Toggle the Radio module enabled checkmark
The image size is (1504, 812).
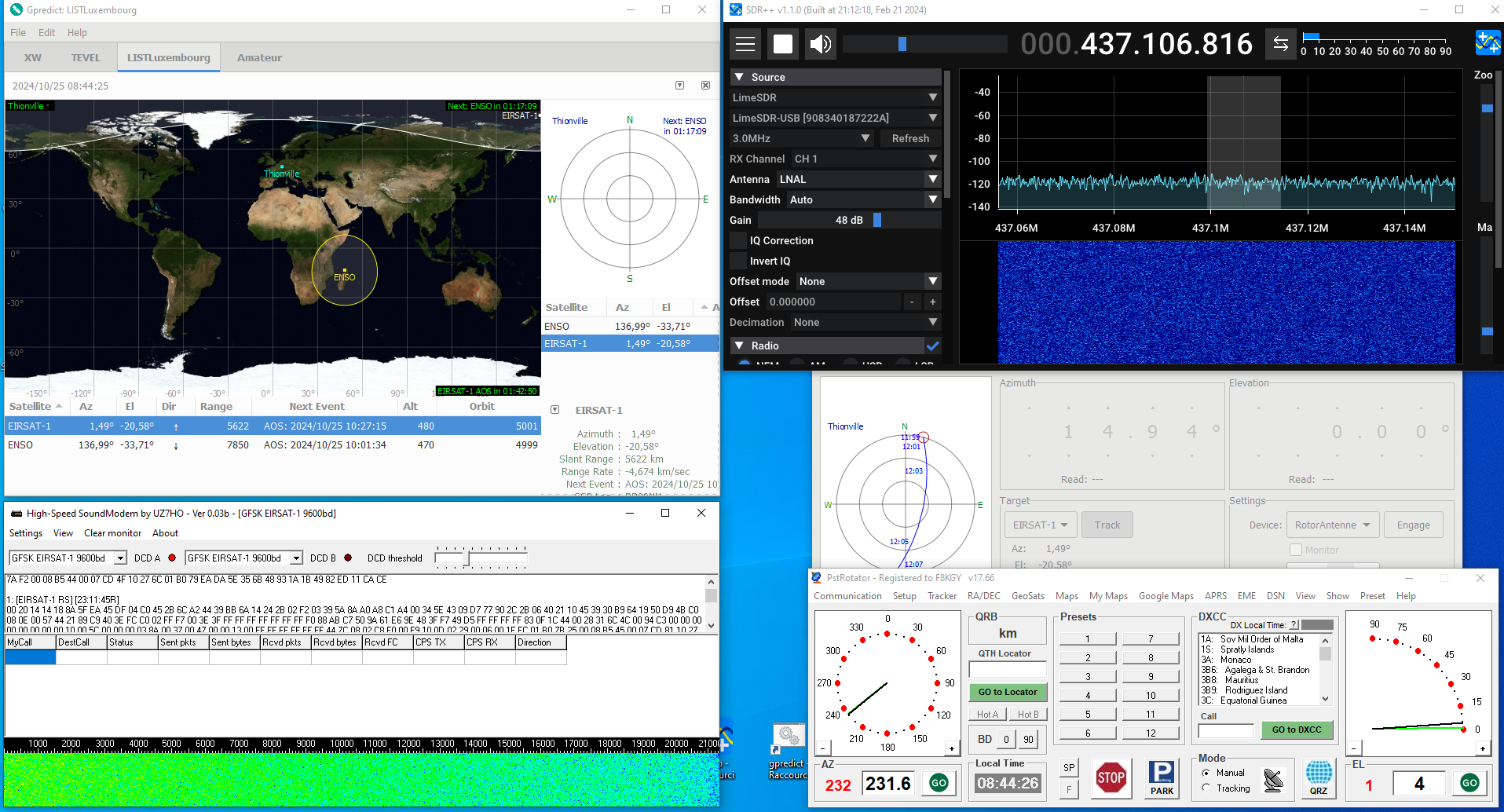(x=933, y=346)
